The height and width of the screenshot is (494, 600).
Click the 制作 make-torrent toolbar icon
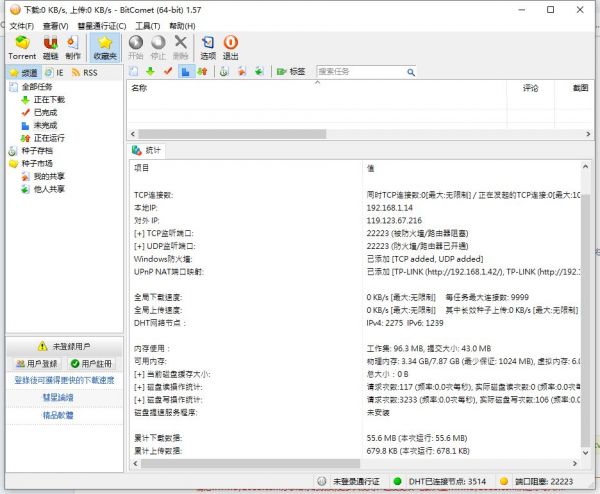point(73,47)
